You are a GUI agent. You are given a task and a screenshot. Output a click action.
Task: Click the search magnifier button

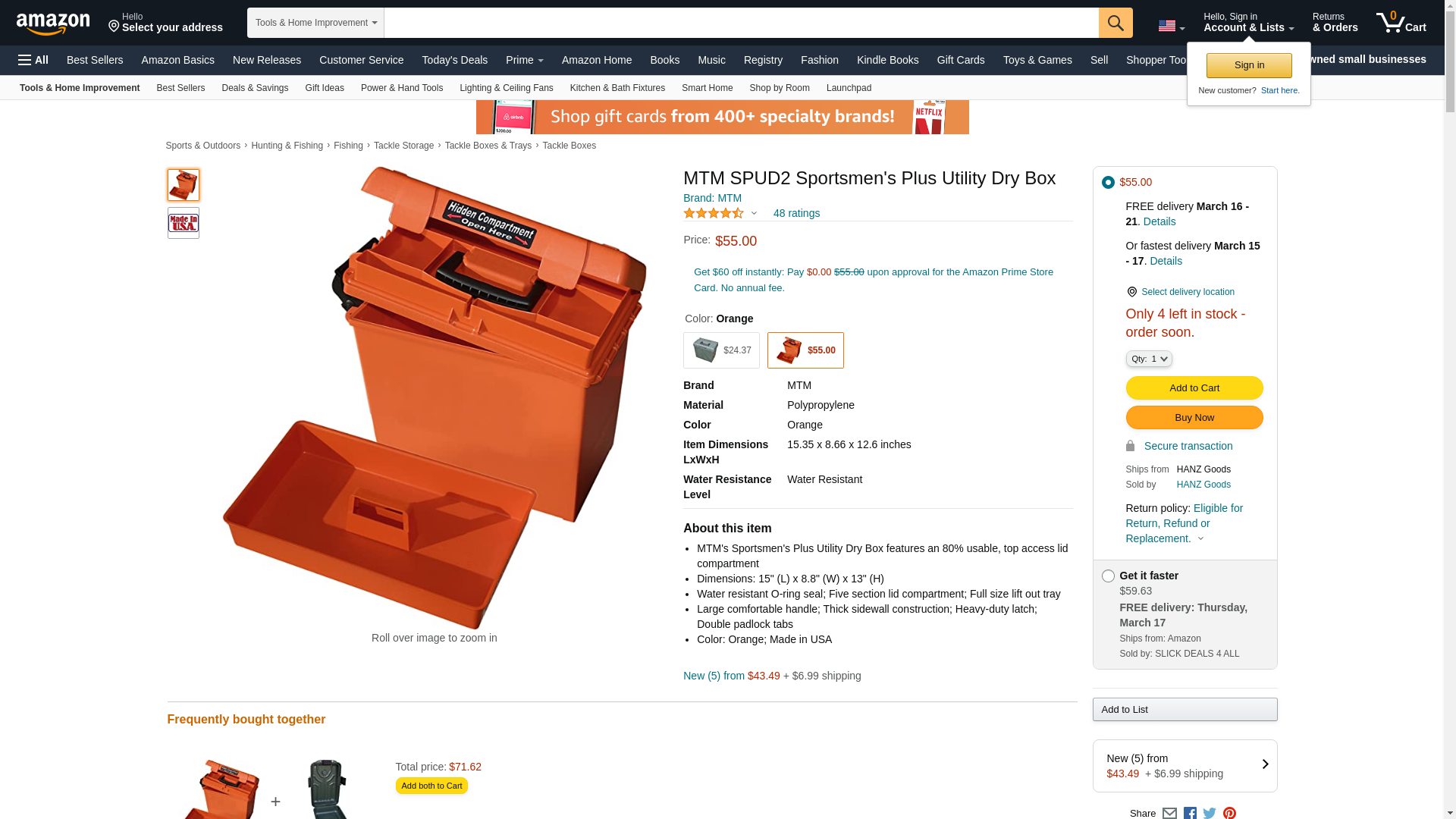tap(1115, 23)
